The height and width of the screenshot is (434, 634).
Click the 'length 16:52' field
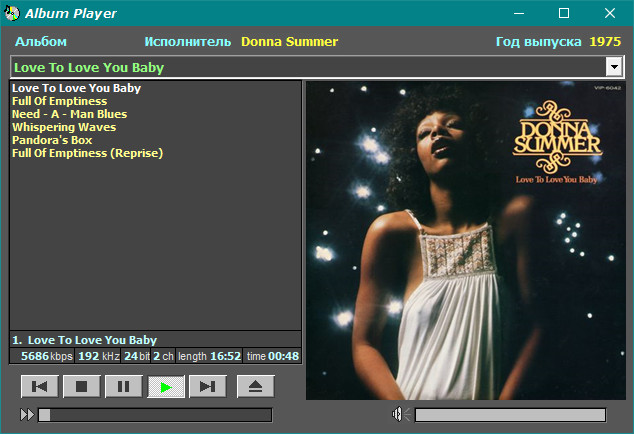(x=209, y=356)
